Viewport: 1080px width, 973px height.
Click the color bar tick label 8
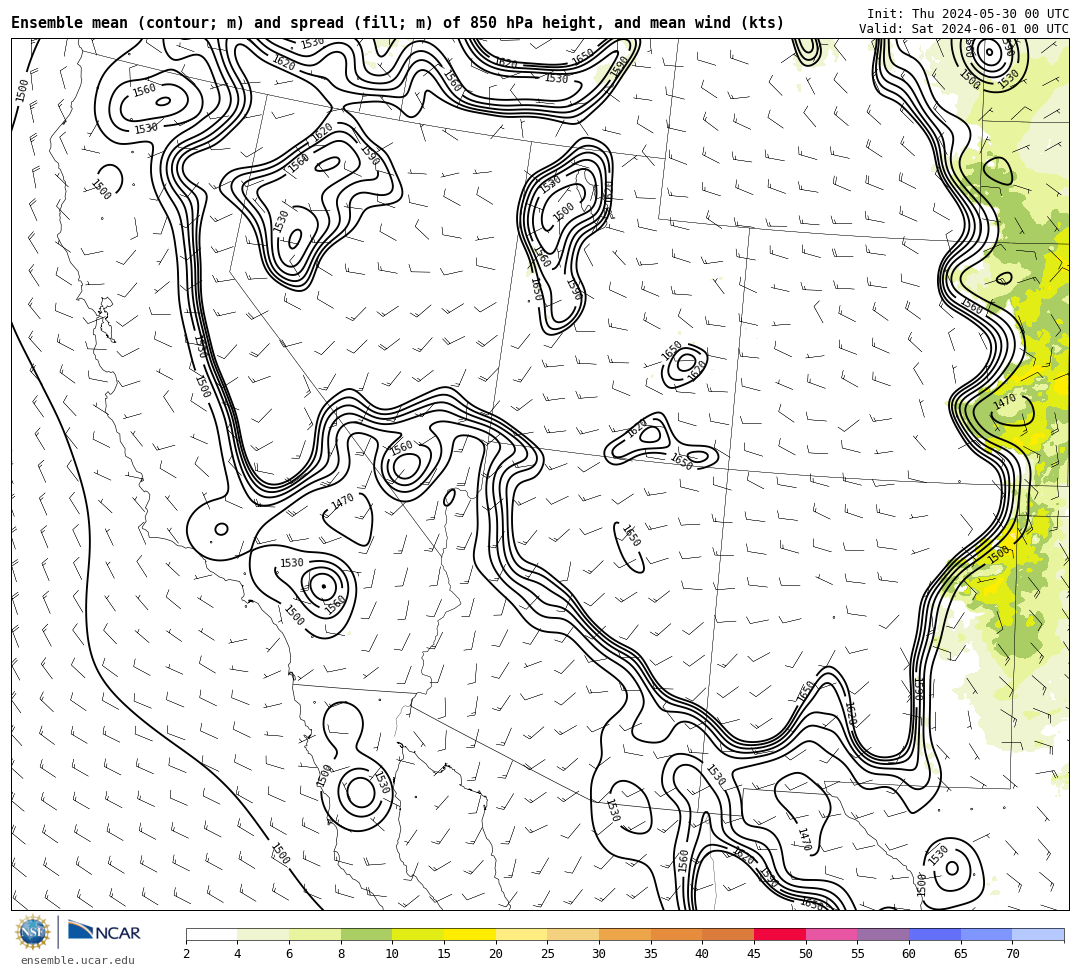pos(341,954)
